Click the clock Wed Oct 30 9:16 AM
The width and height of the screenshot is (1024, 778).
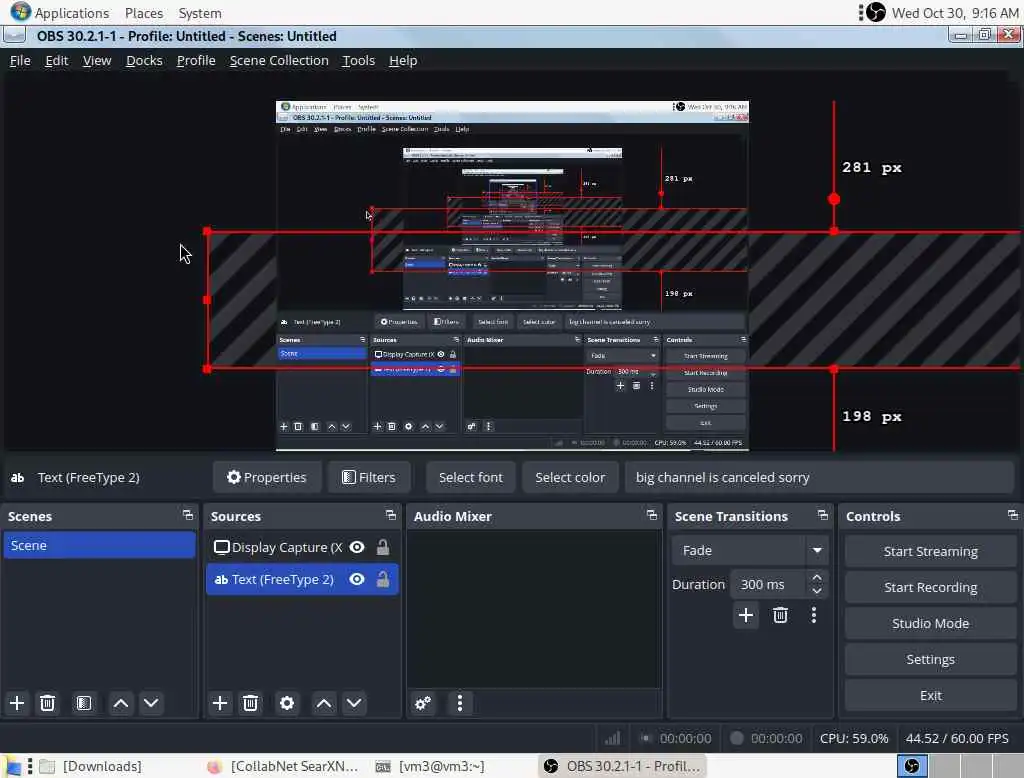[955, 13]
